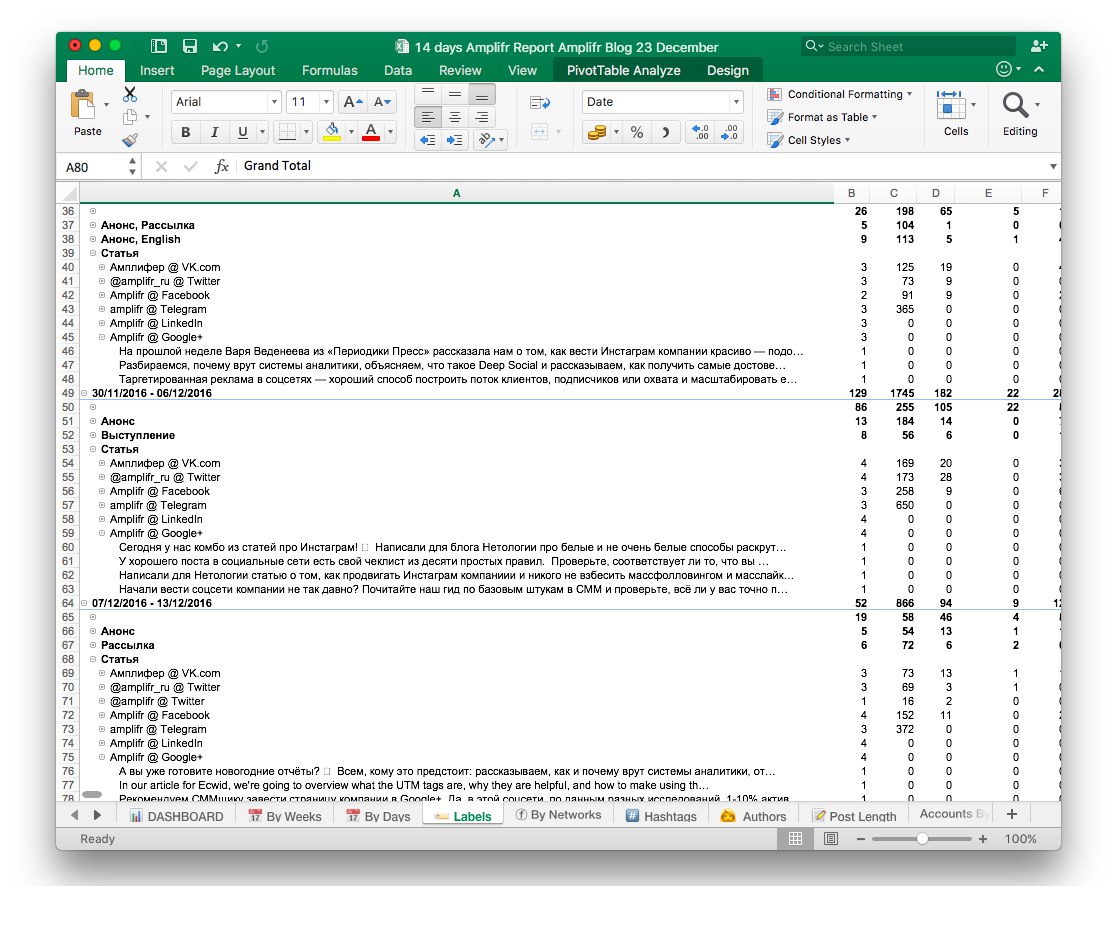Click the feedback smiley icon
This screenshot has width=1117, height=930.
(1004, 69)
